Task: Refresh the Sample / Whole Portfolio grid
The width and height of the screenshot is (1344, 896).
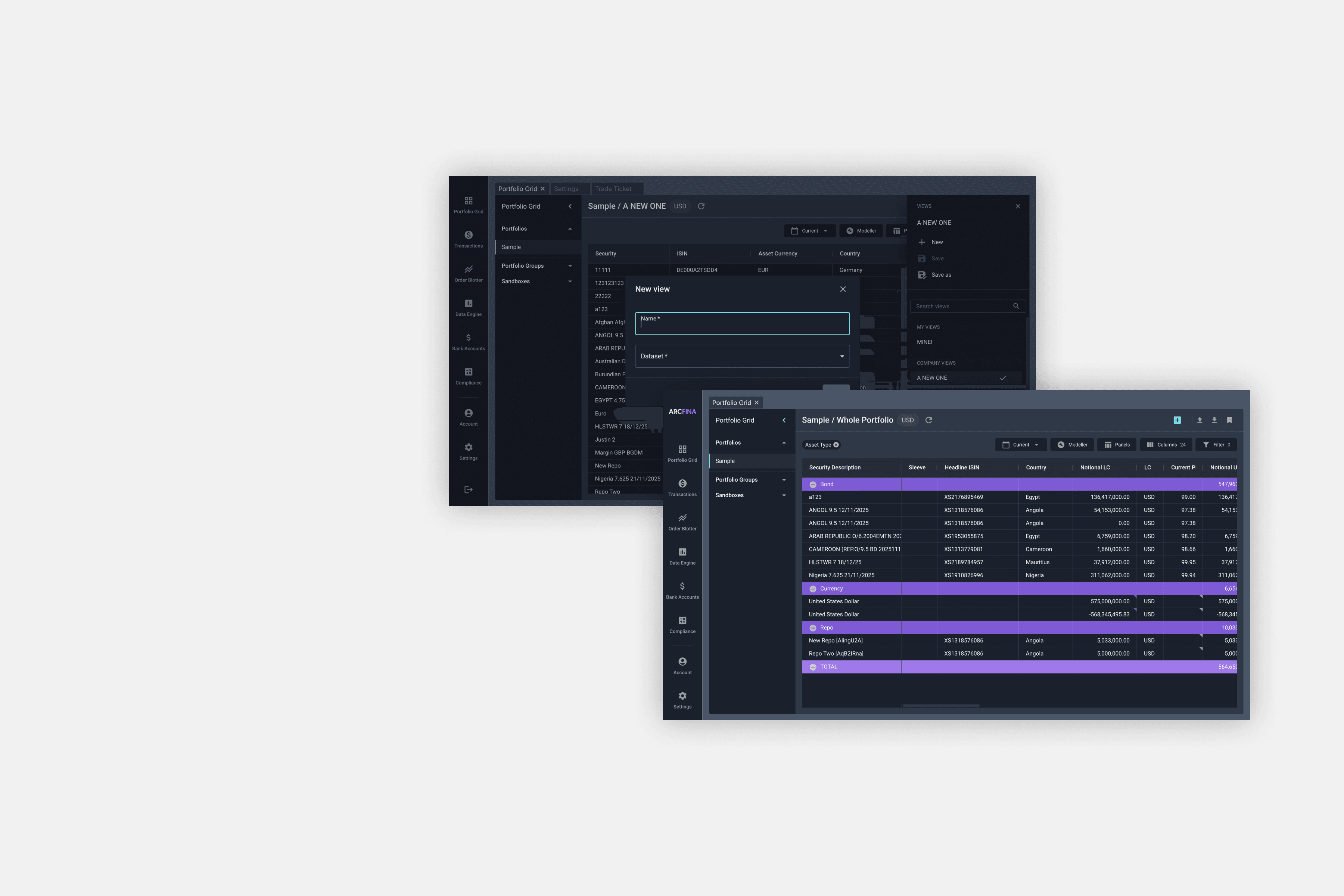Action: click(928, 420)
